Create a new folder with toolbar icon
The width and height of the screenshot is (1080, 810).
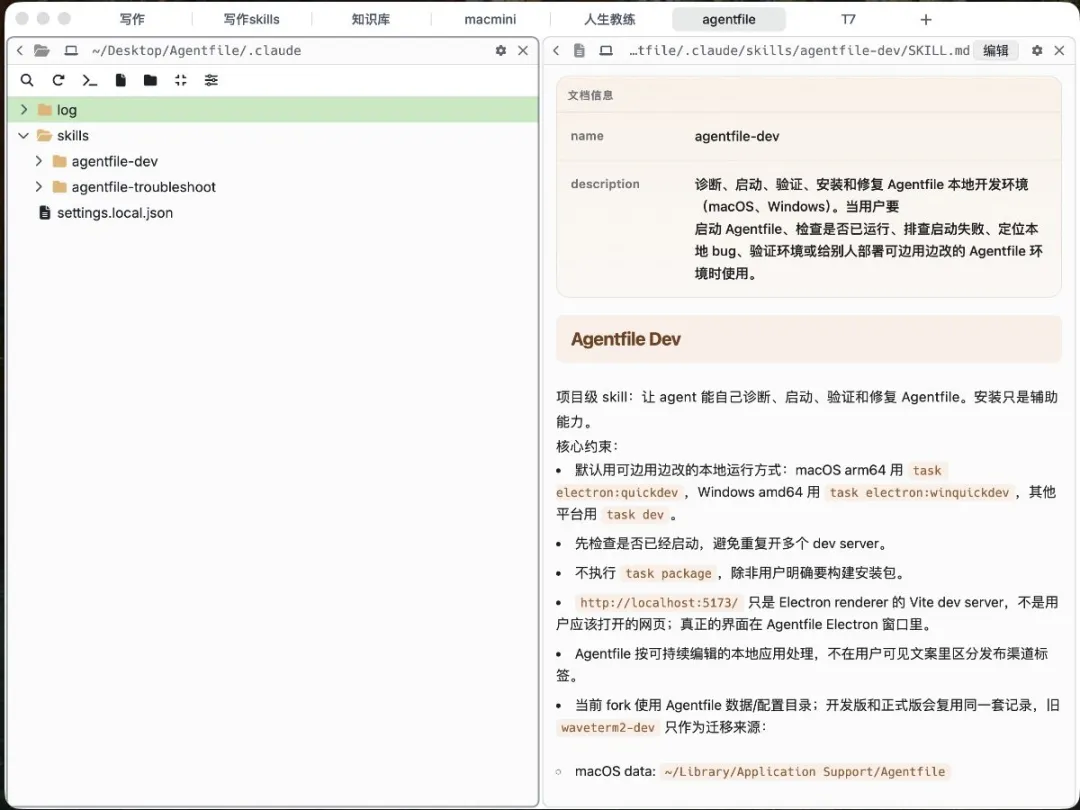[150, 81]
